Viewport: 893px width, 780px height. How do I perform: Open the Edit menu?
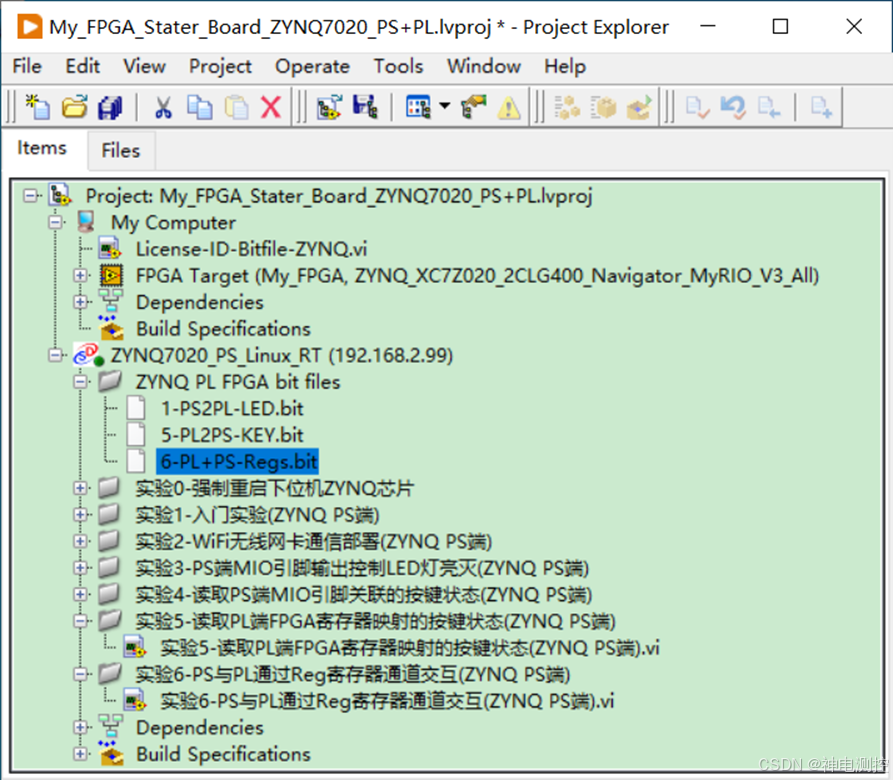coord(83,66)
